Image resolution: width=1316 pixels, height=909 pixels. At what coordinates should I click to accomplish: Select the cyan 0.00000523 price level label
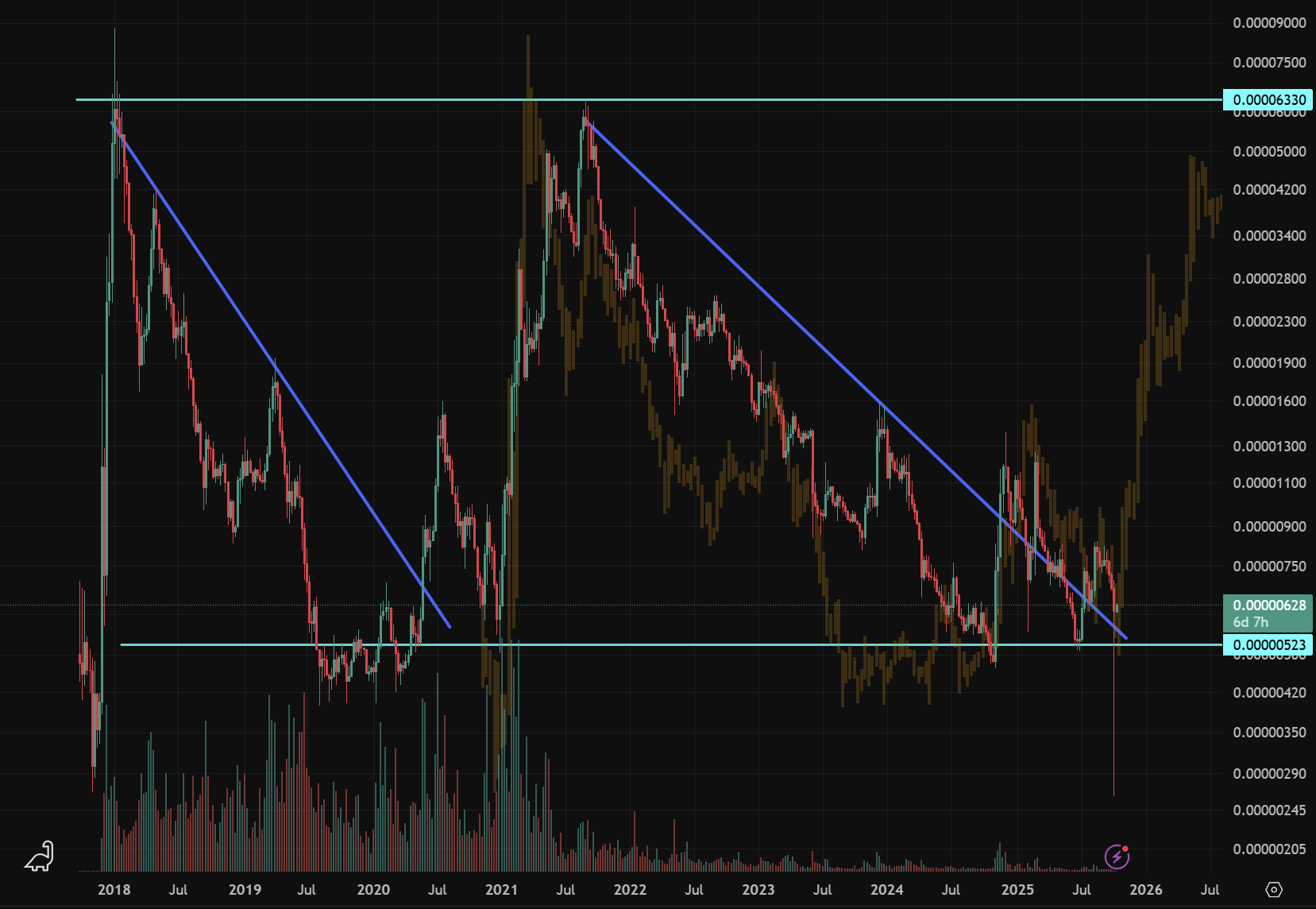1268,646
